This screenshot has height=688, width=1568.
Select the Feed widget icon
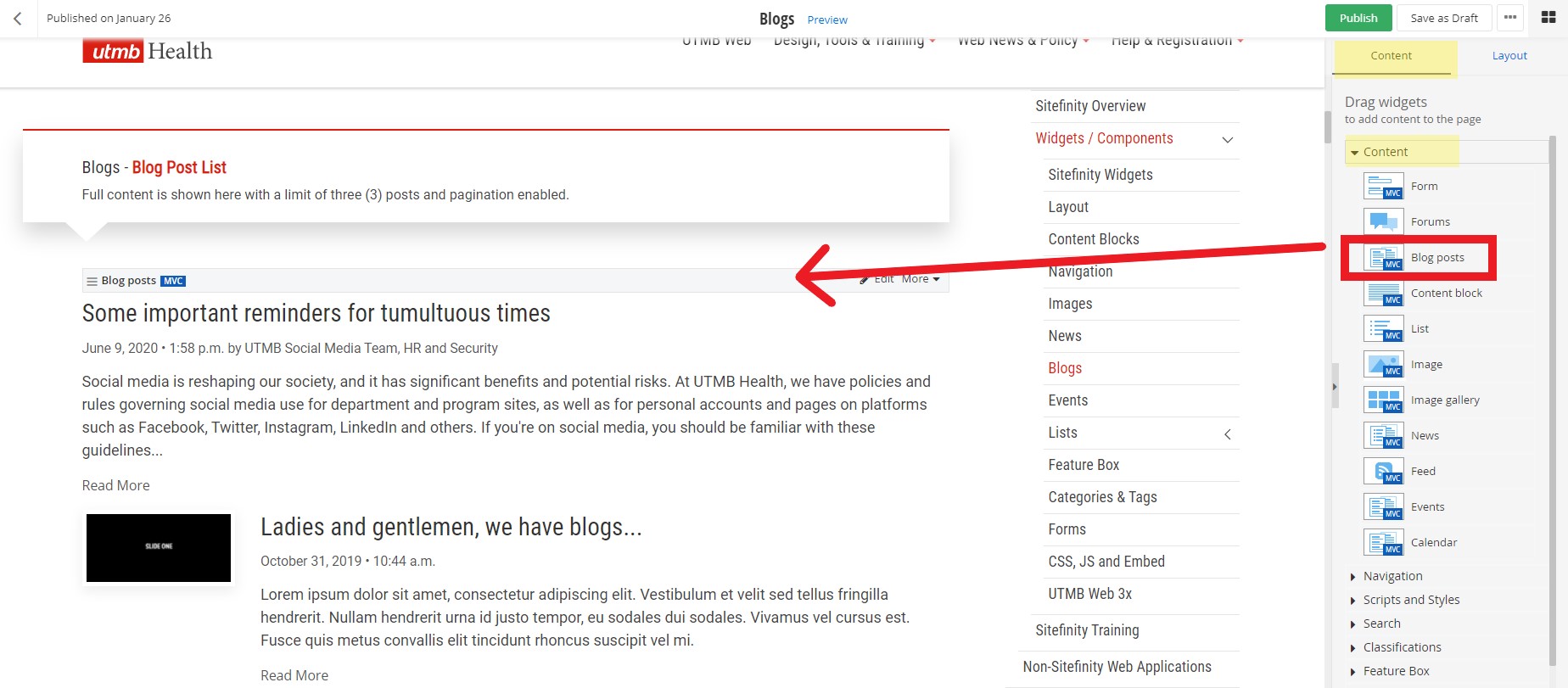coord(1383,472)
